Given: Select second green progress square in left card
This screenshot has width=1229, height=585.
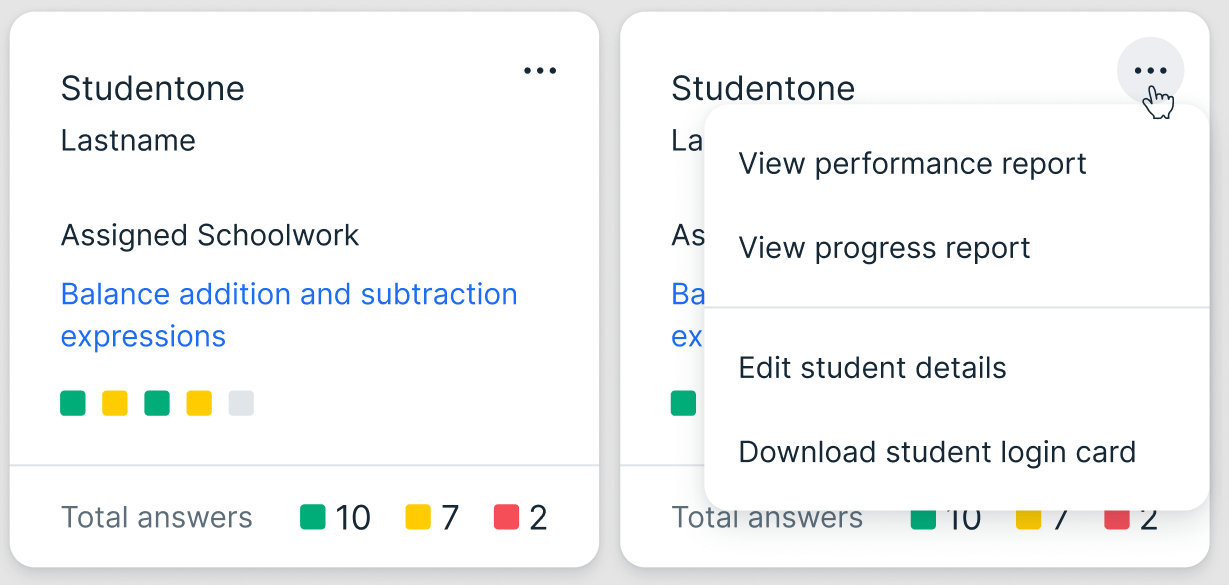Looking at the screenshot, I should 157,403.
